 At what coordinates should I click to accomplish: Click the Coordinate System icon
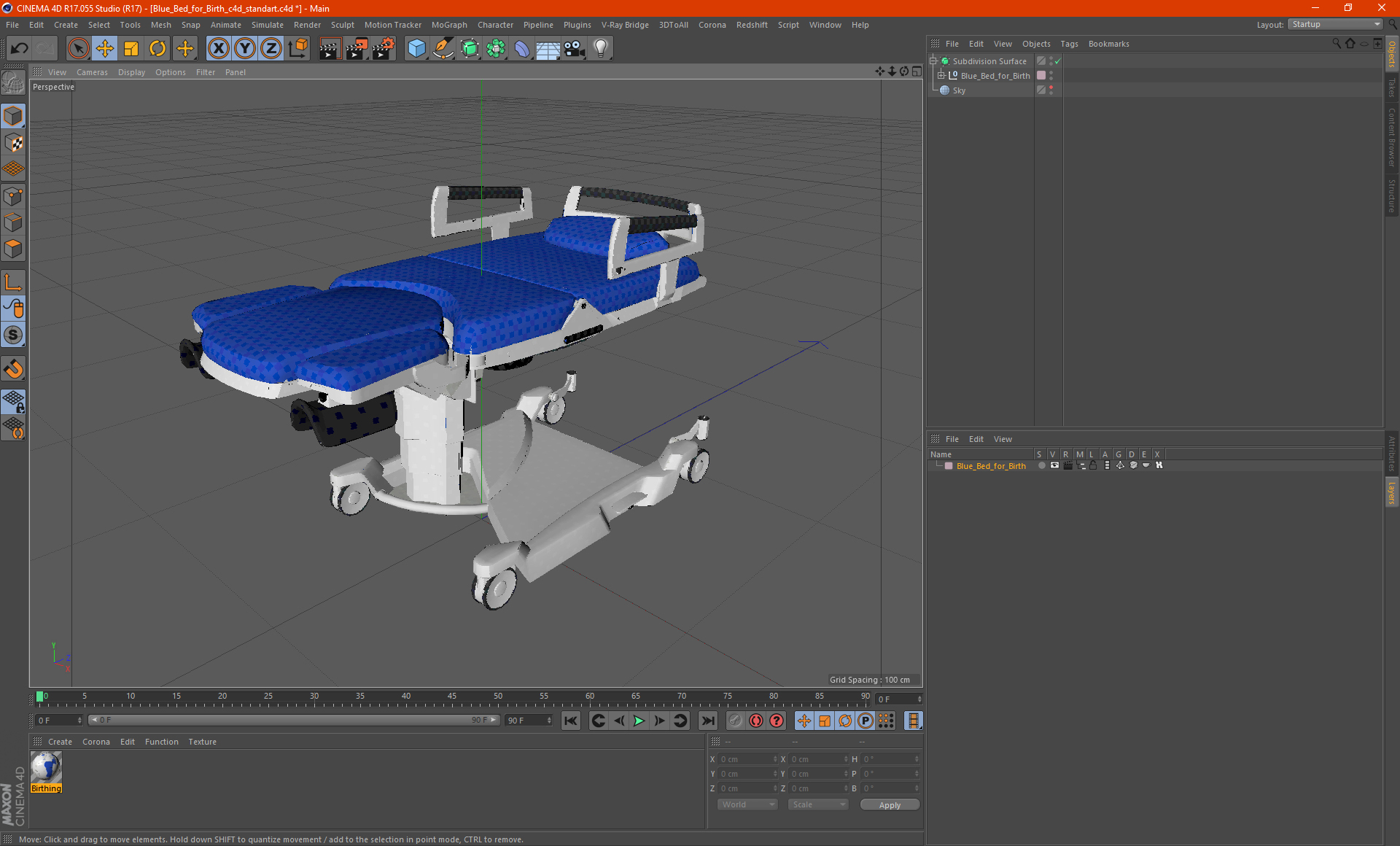click(297, 49)
